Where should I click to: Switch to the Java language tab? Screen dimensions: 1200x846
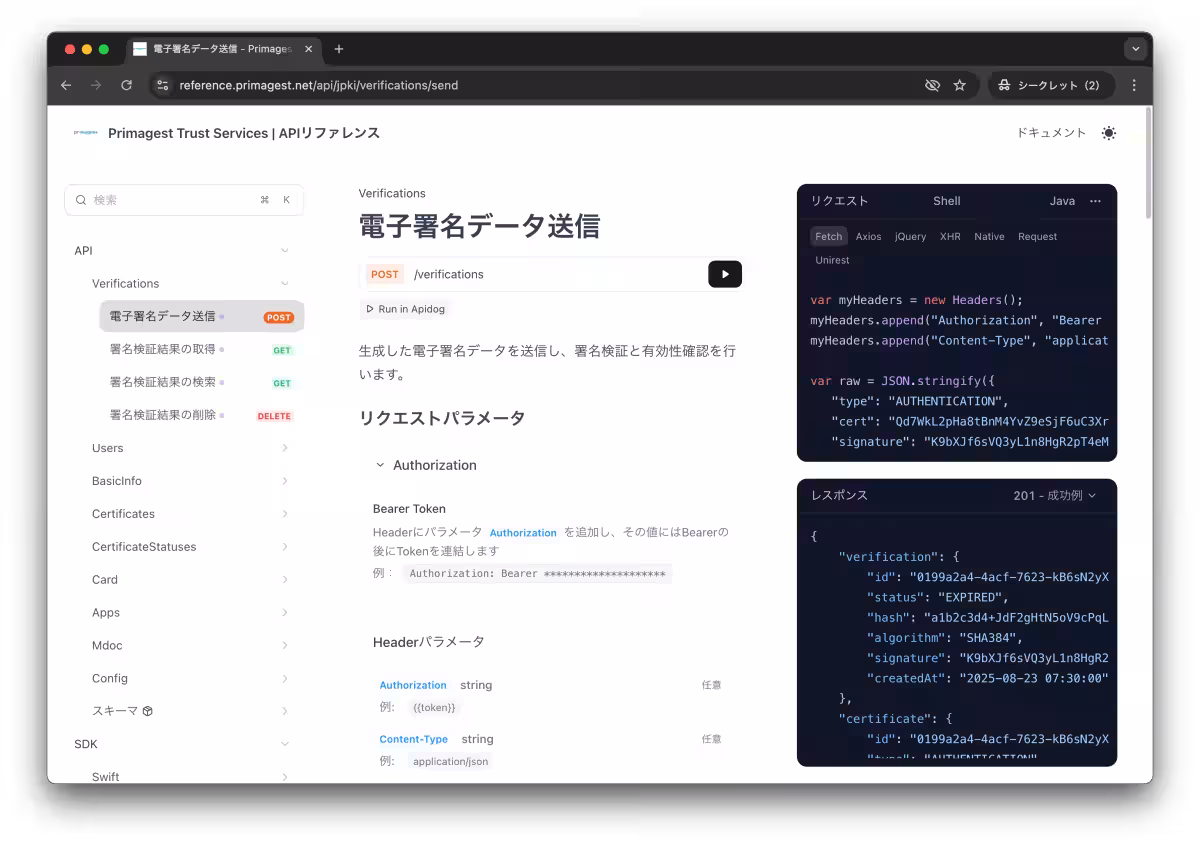pos(1062,201)
